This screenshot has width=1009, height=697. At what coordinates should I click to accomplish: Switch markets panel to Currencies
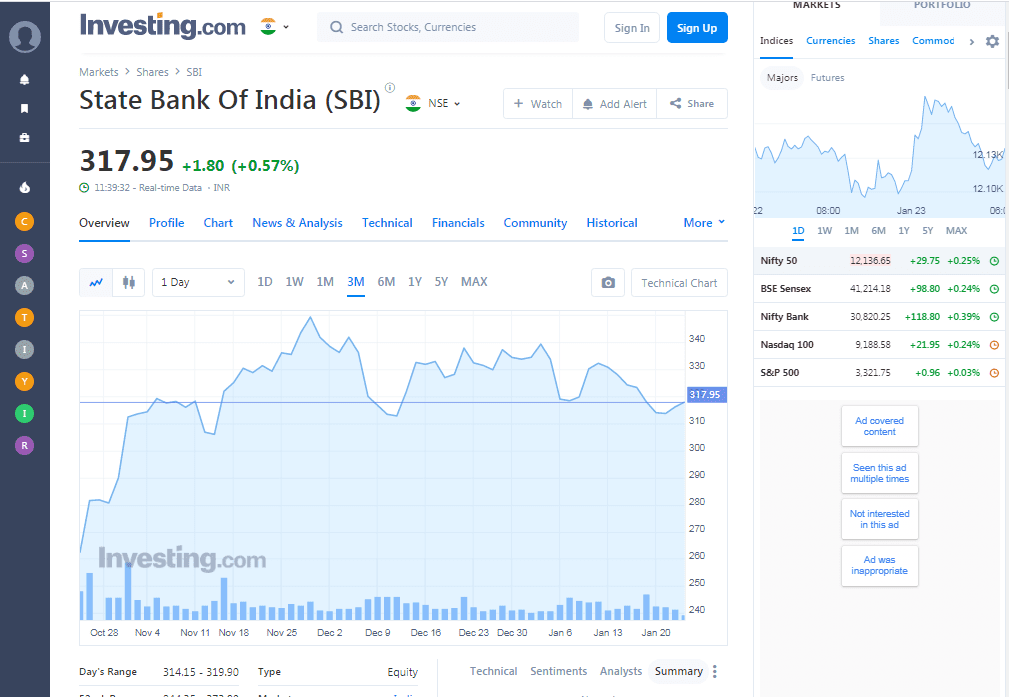[x=831, y=41]
